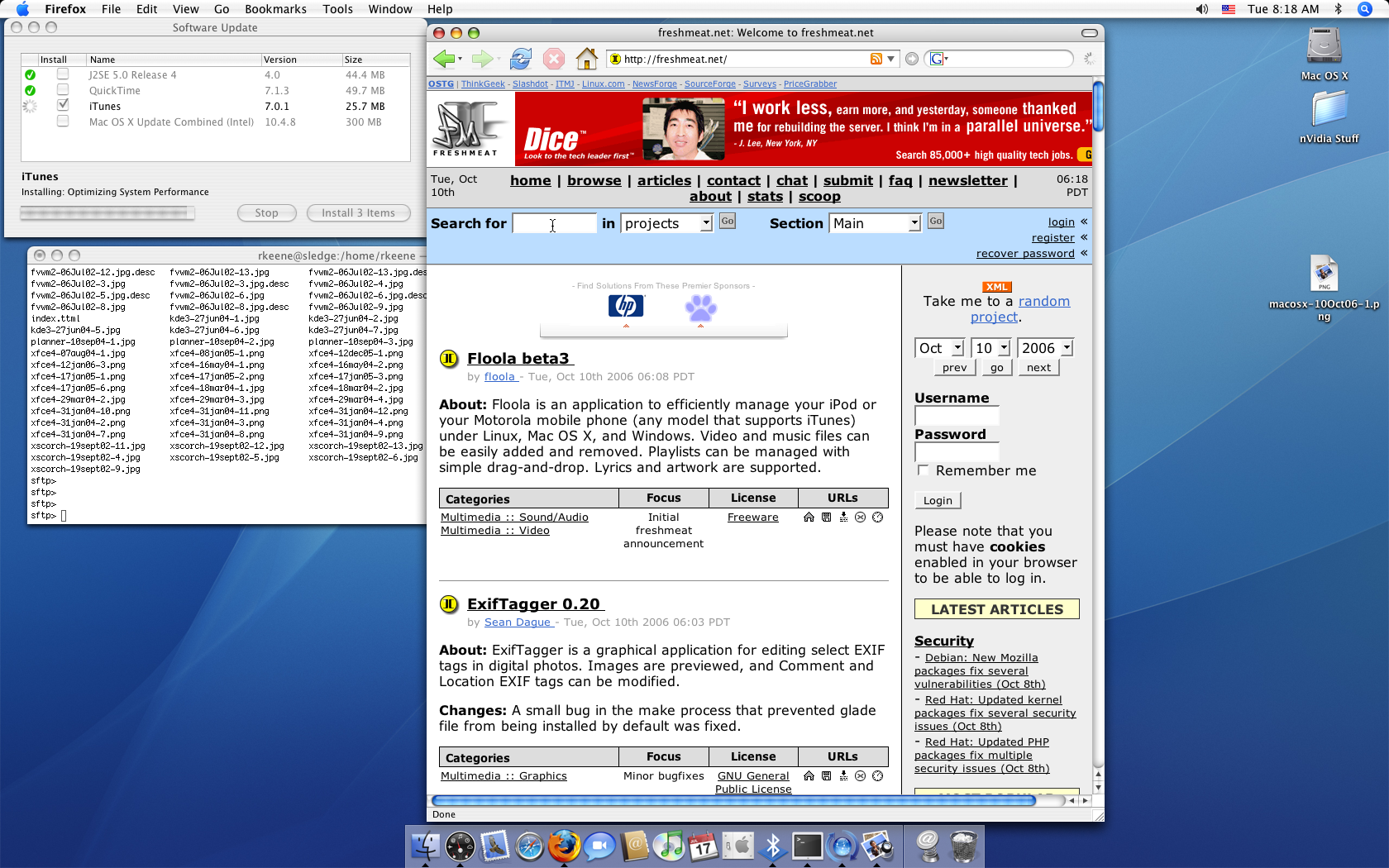Open the day '10' dropdown
The image size is (1389, 868).
(x=991, y=348)
